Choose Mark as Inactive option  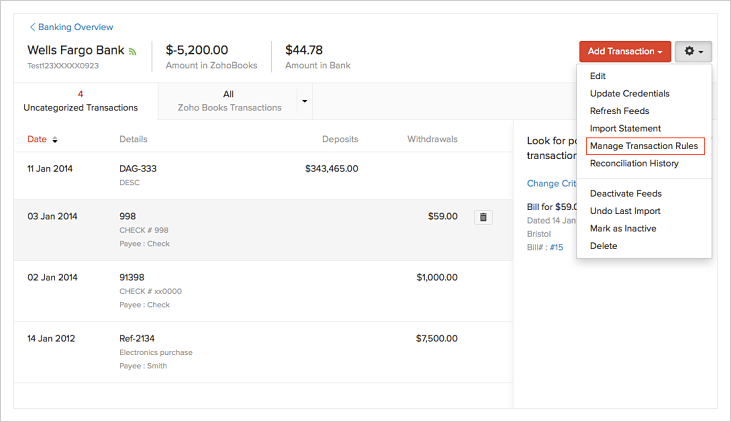623,229
